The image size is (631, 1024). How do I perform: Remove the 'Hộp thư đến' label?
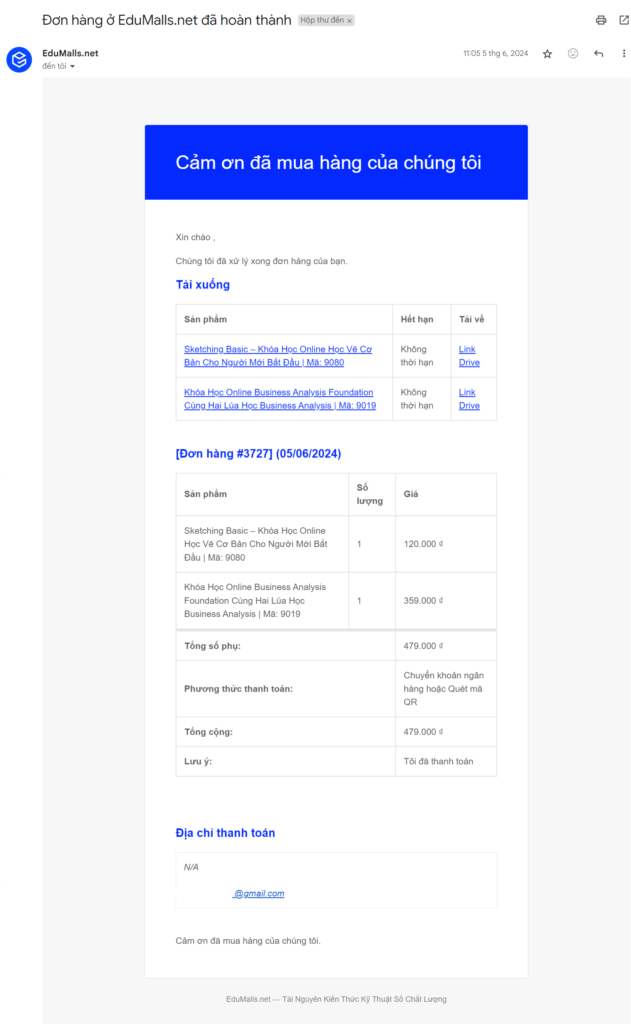click(350, 21)
